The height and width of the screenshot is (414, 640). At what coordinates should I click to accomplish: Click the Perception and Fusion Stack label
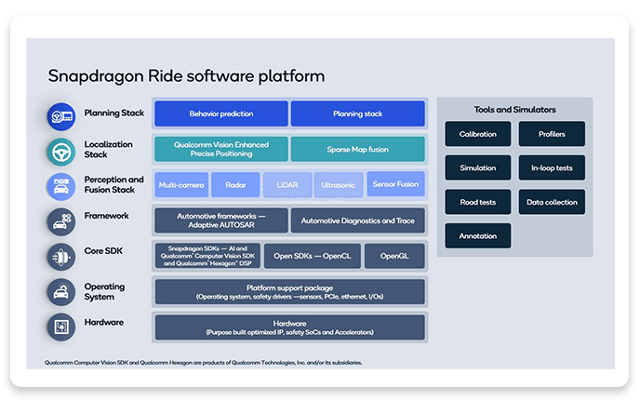tap(114, 185)
